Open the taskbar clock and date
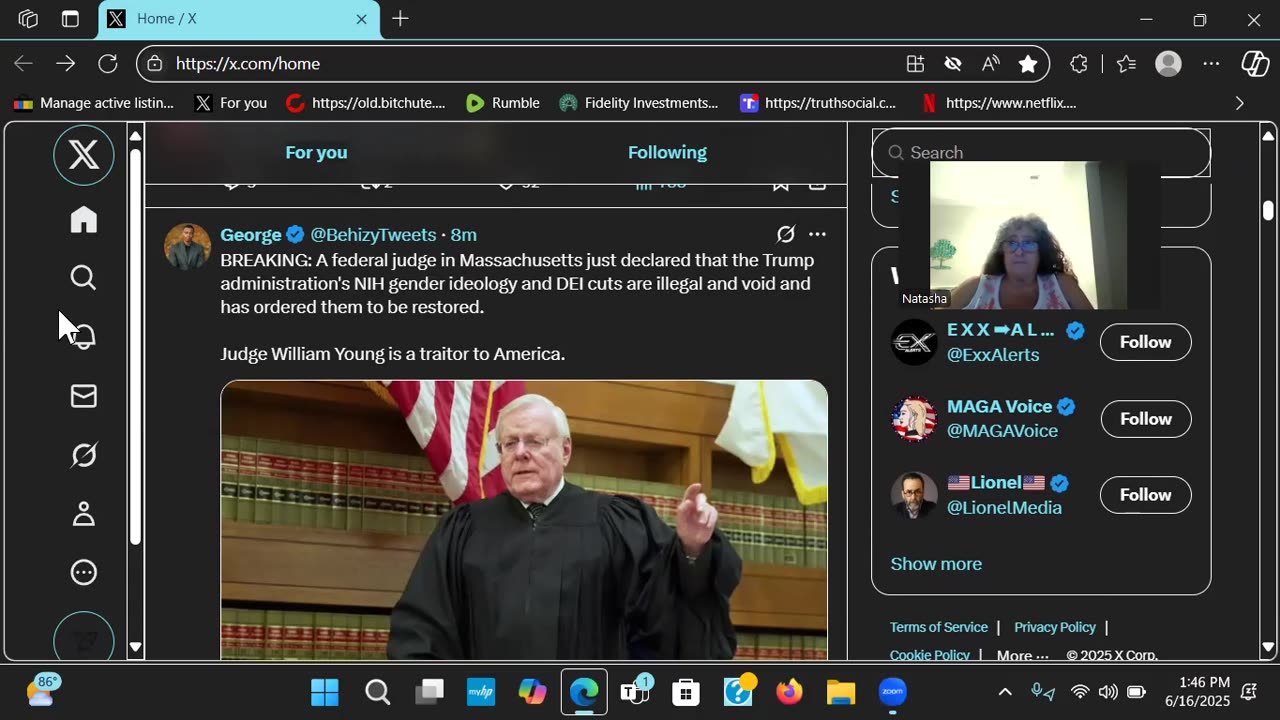This screenshot has height=720, width=1280. point(1198,692)
